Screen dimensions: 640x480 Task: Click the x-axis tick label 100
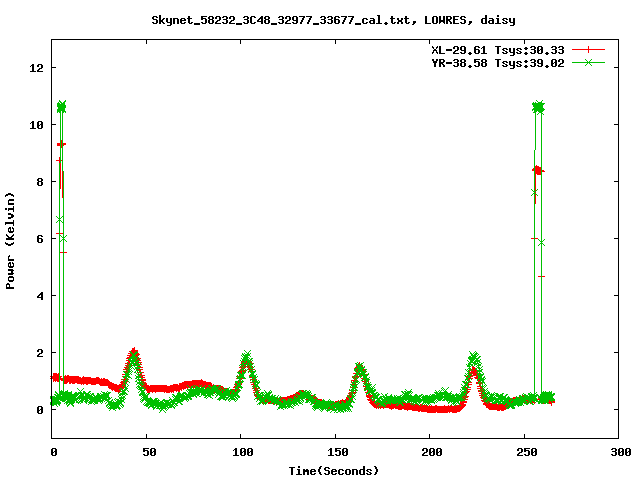pos(243,452)
